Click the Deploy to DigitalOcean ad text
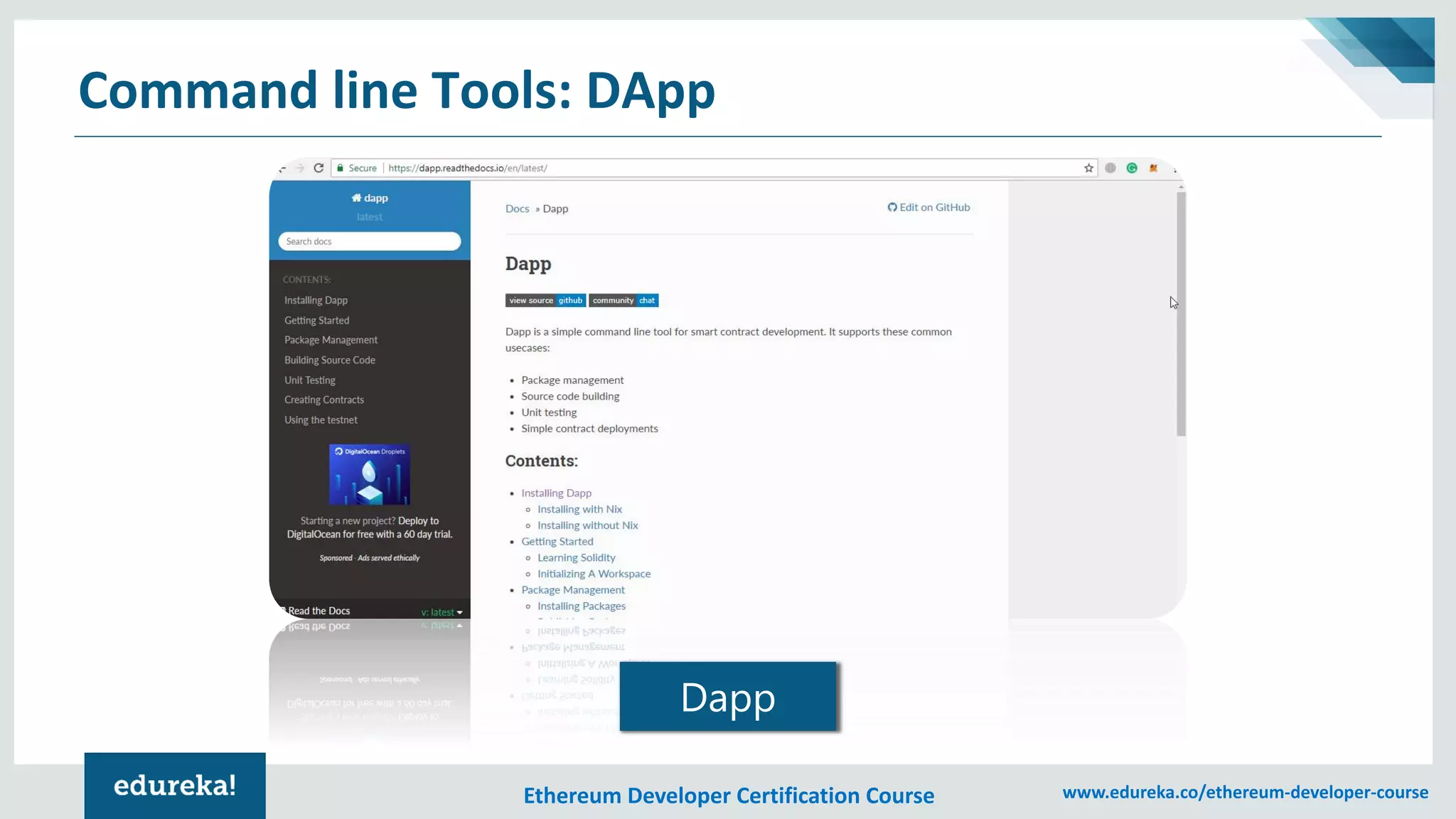1456x819 pixels. pyautogui.click(x=370, y=528)
